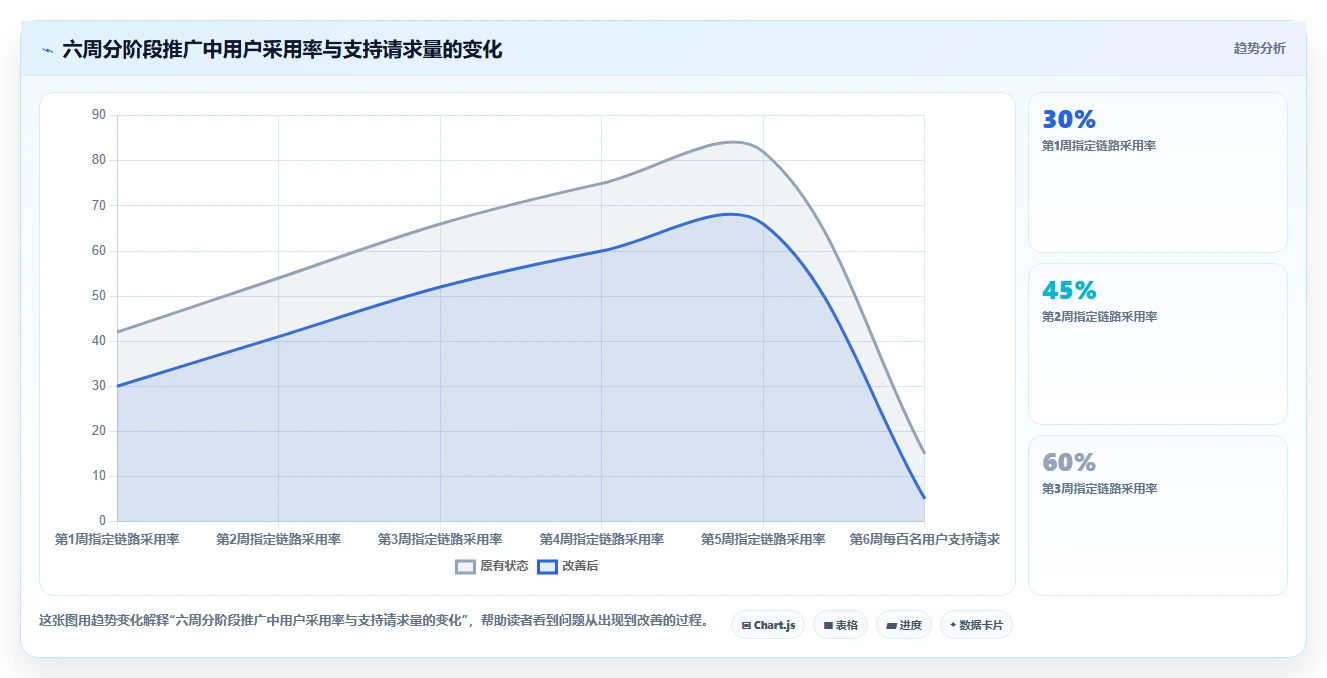Click the description text below the chart
1327x678 pixels.
click(374, 621)
